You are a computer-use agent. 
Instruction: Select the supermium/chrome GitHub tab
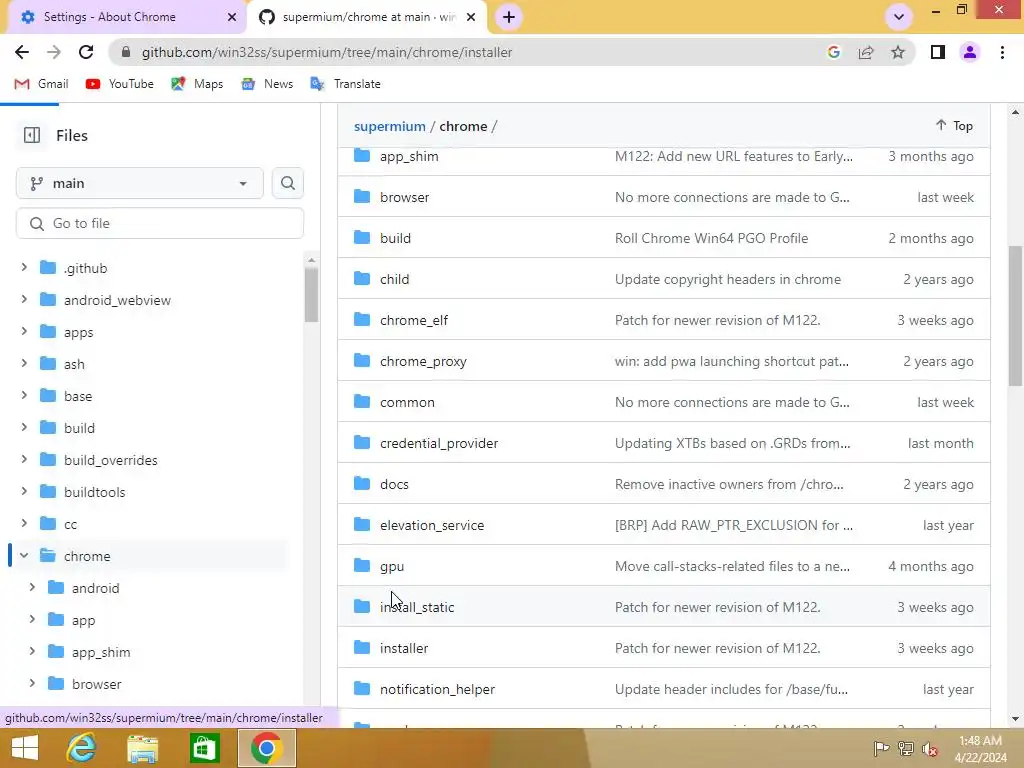pyautogui.click(x=369, y=17)
